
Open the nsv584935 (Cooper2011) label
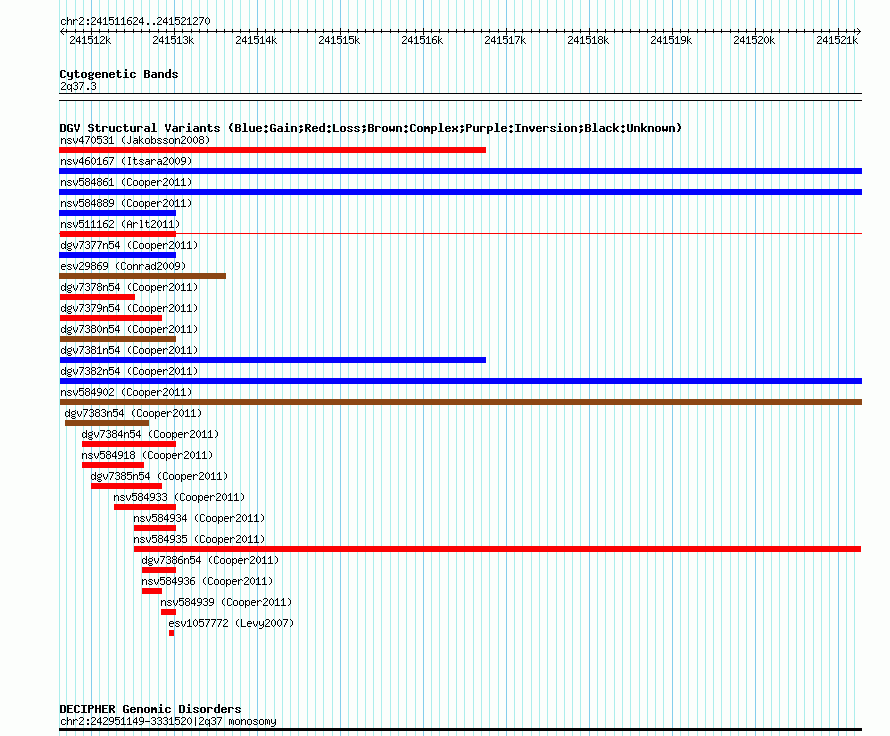[x=199, y=539]
